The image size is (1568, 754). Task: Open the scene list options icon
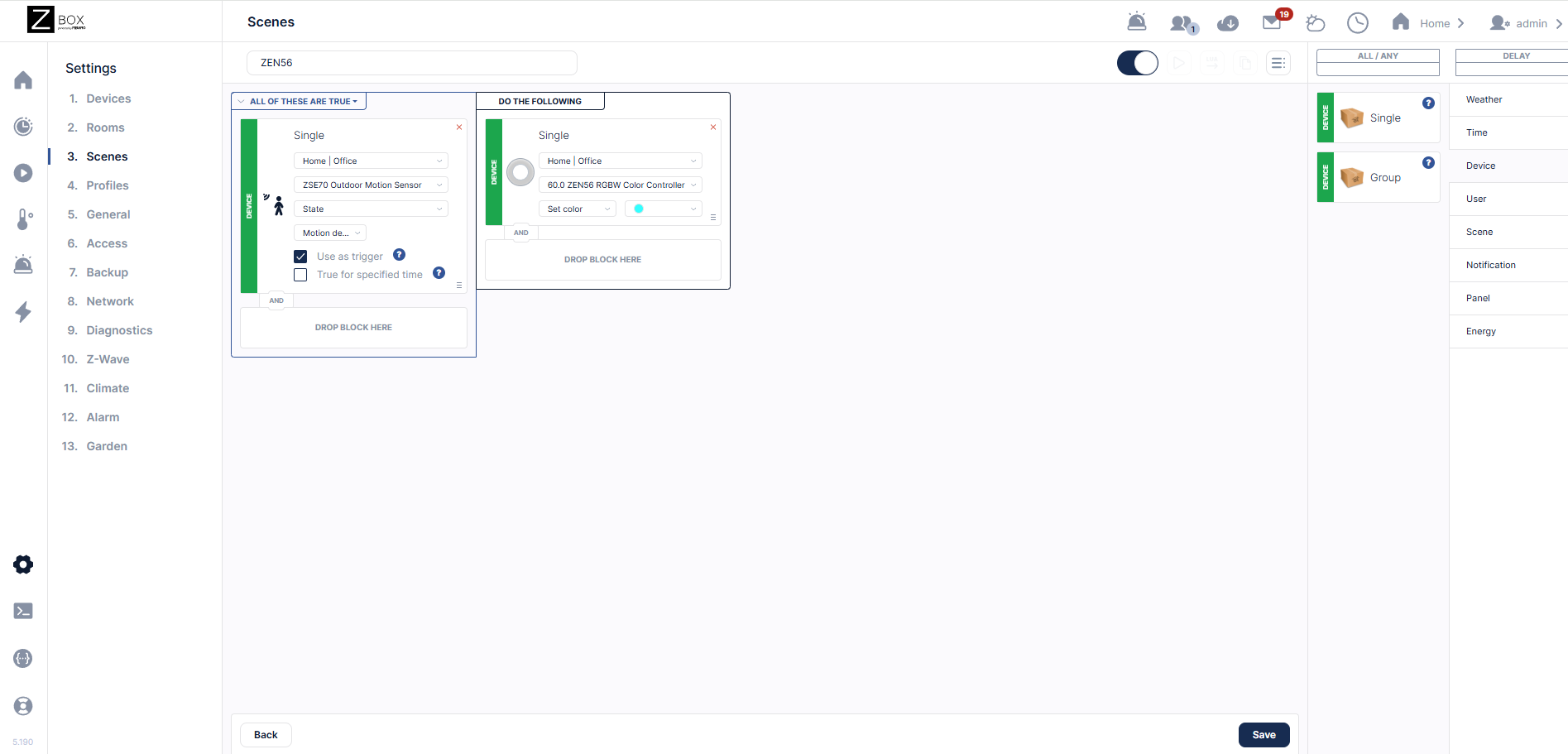[1278, 63]
